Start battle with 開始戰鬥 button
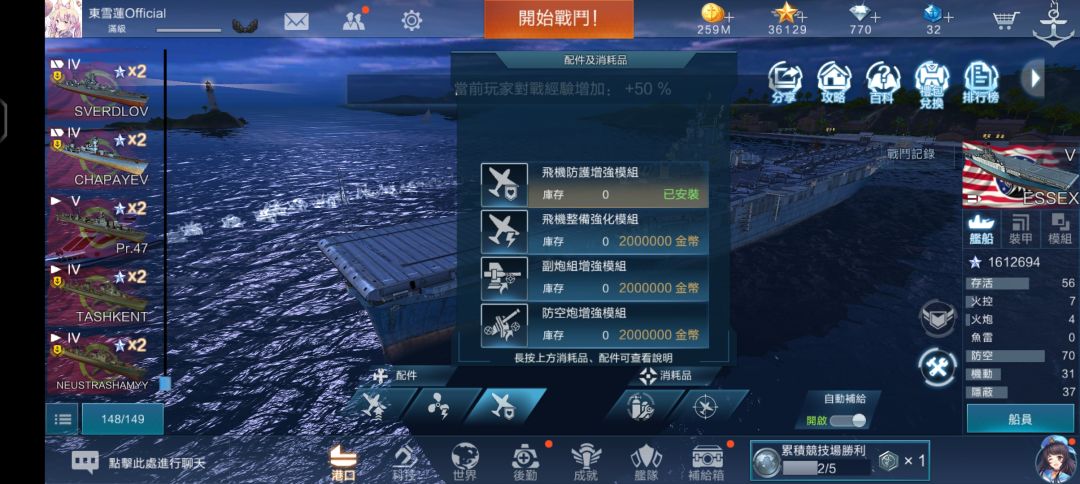 pyautogui.click(x=559, y=19)
